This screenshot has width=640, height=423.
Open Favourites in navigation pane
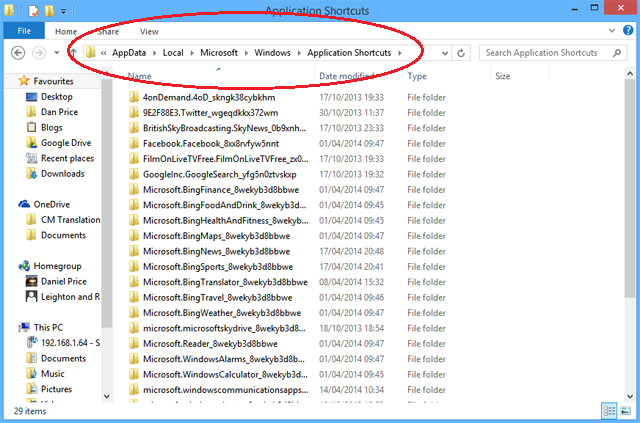point(53,81)
